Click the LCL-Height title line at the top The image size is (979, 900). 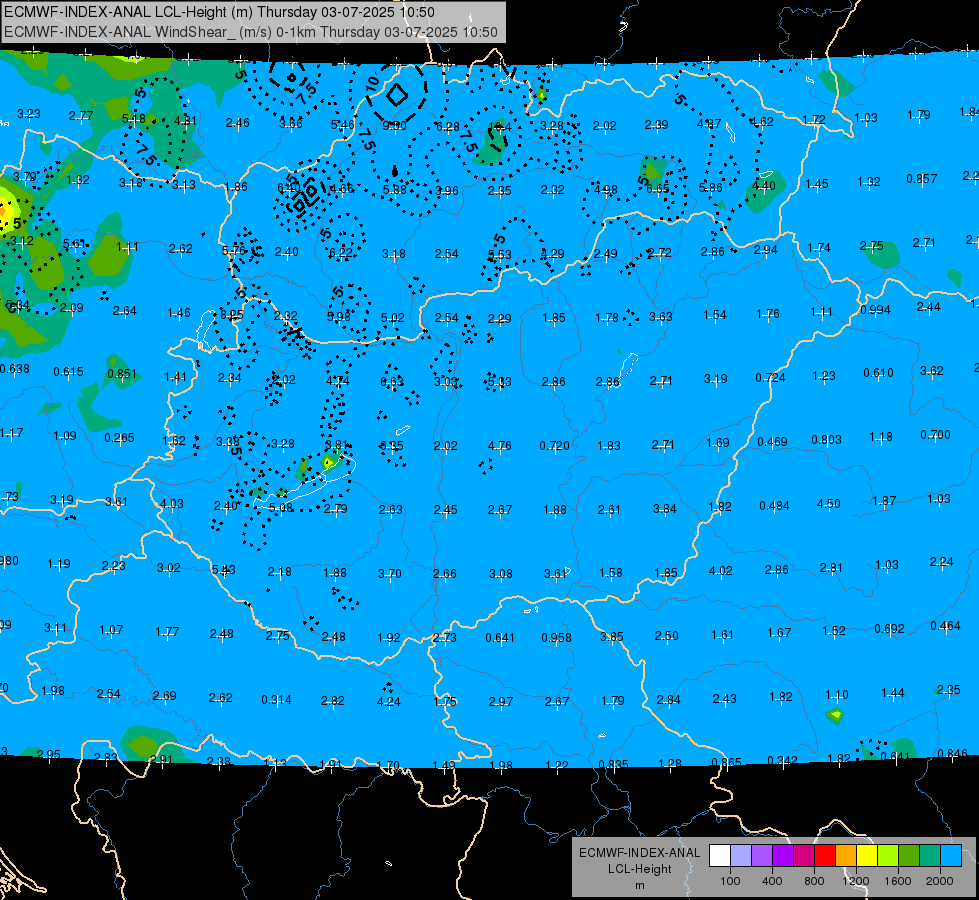click(219, 12)
